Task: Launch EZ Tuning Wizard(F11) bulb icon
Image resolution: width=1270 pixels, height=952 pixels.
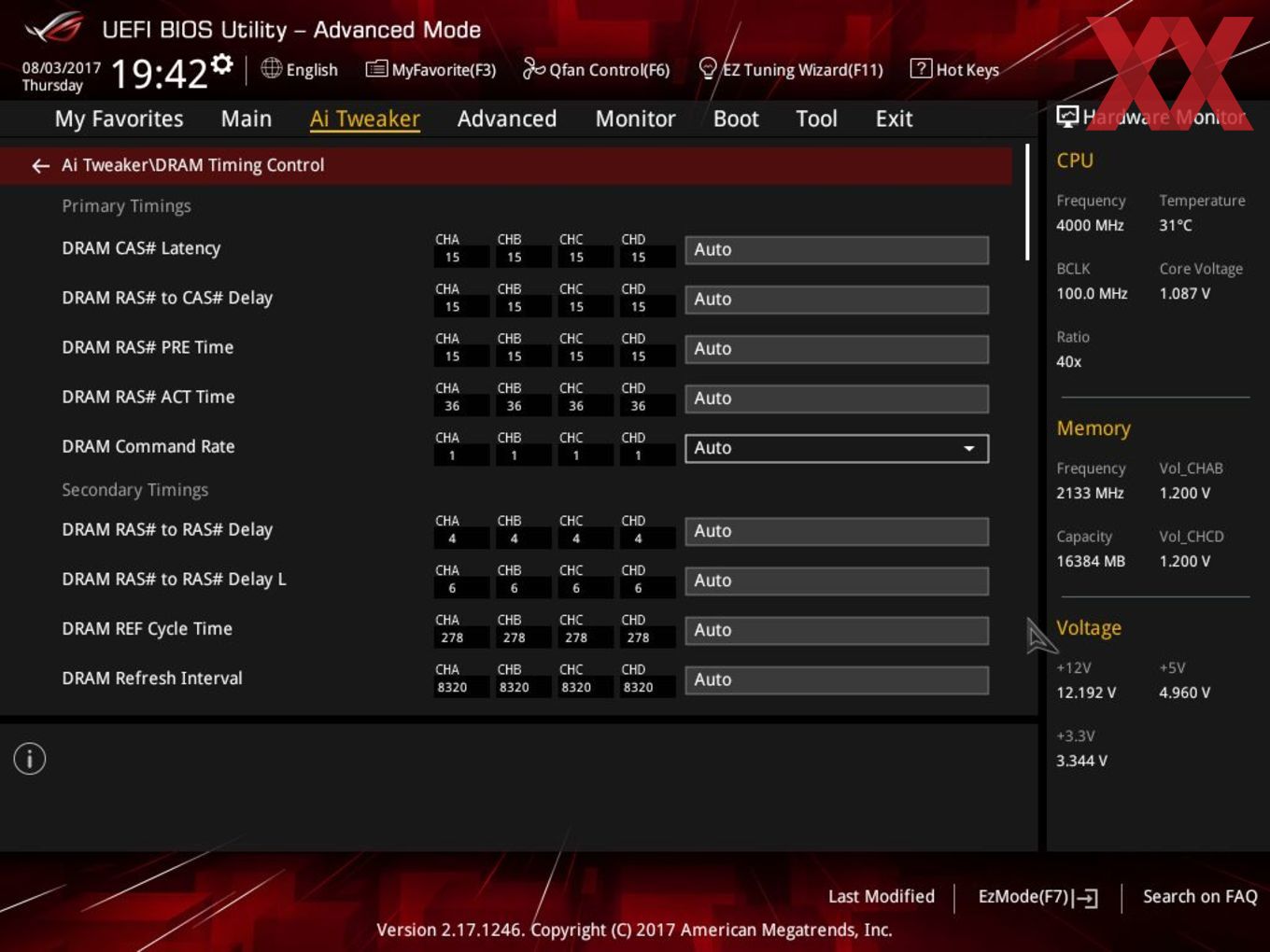Action: [x=708, y=68]
